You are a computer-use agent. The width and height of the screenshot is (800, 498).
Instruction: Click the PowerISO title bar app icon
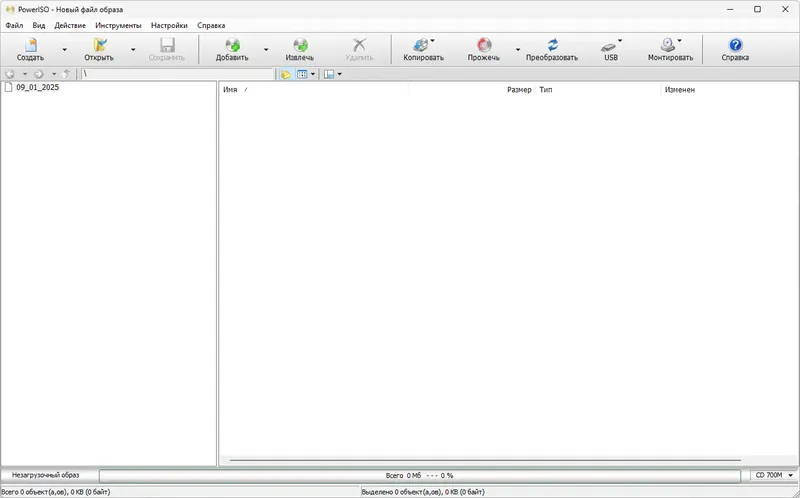(10, 9)
